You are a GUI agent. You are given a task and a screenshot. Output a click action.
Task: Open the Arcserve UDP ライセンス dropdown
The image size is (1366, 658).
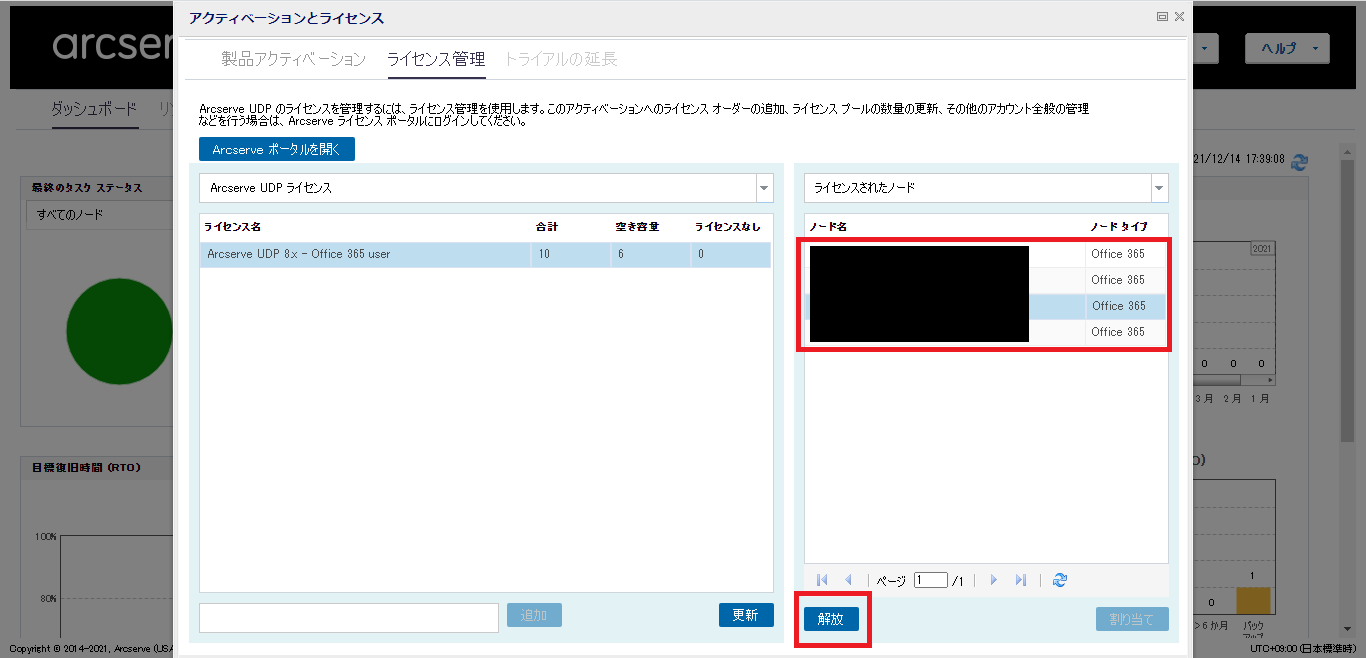click(764, 187)
